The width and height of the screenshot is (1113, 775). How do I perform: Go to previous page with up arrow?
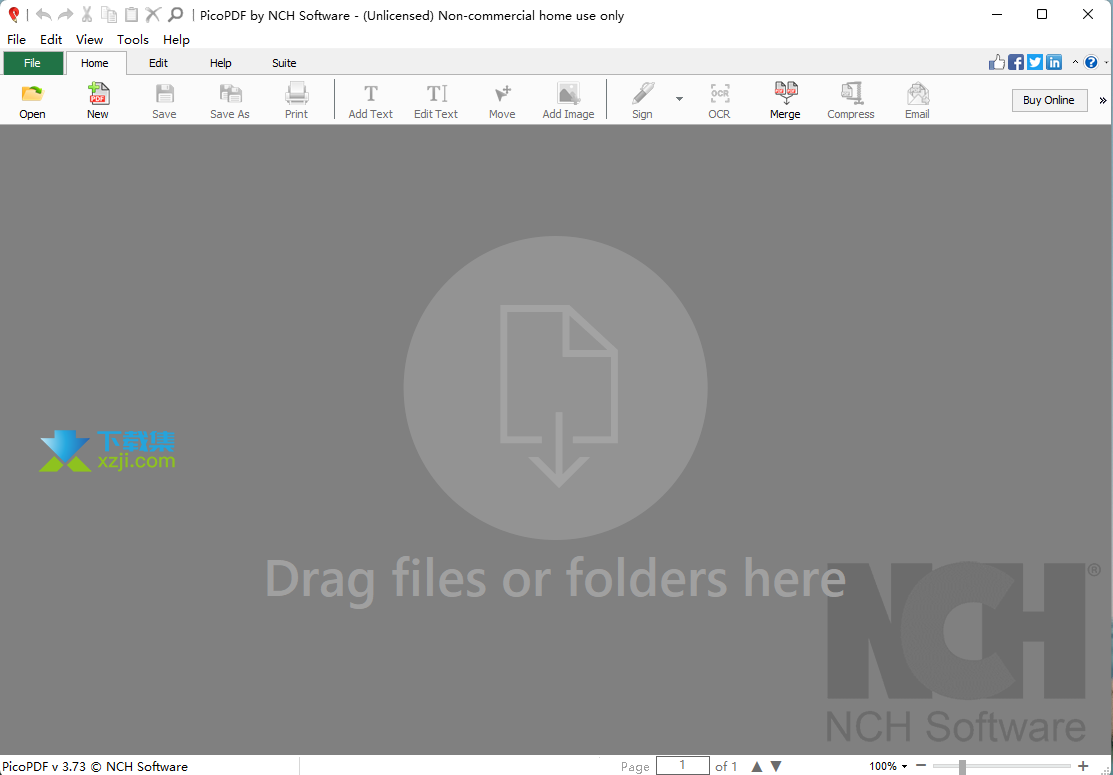[757, 766]
